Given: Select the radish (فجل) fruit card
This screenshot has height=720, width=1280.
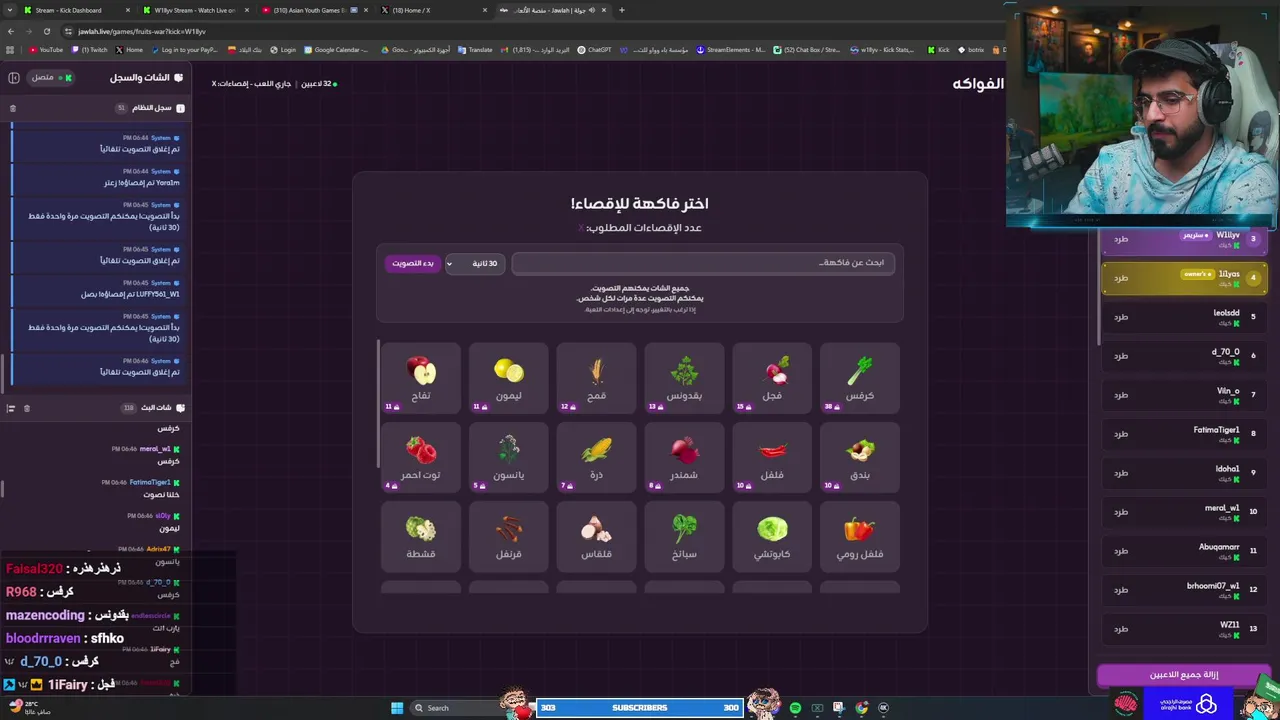Looking at the screenshot, I should click(x=772, y=378).
